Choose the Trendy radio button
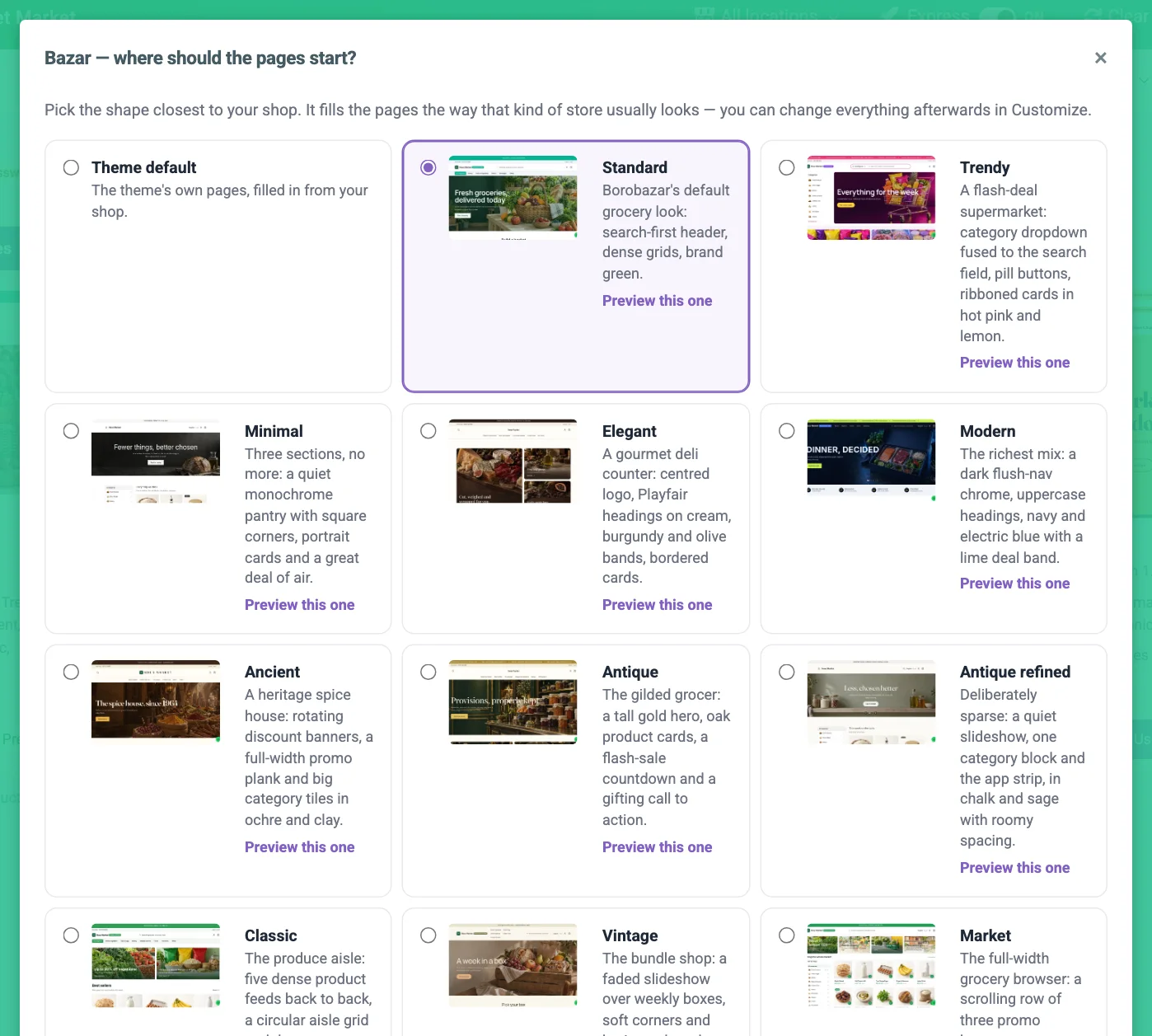1152x1036 pixels. pos(787,167)
